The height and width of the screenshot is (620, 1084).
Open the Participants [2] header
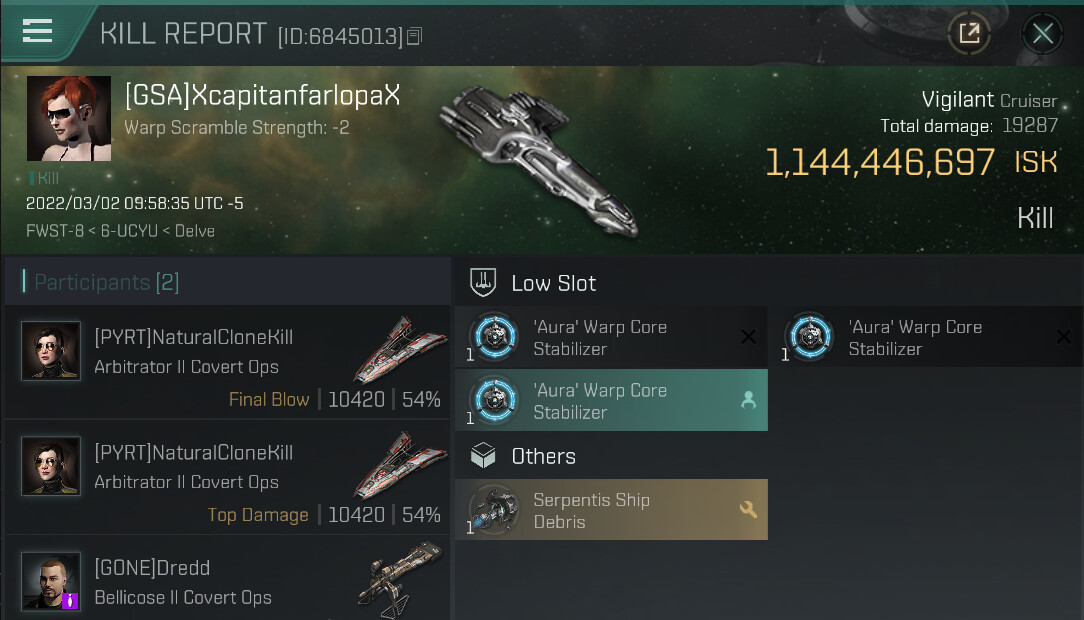107,283
